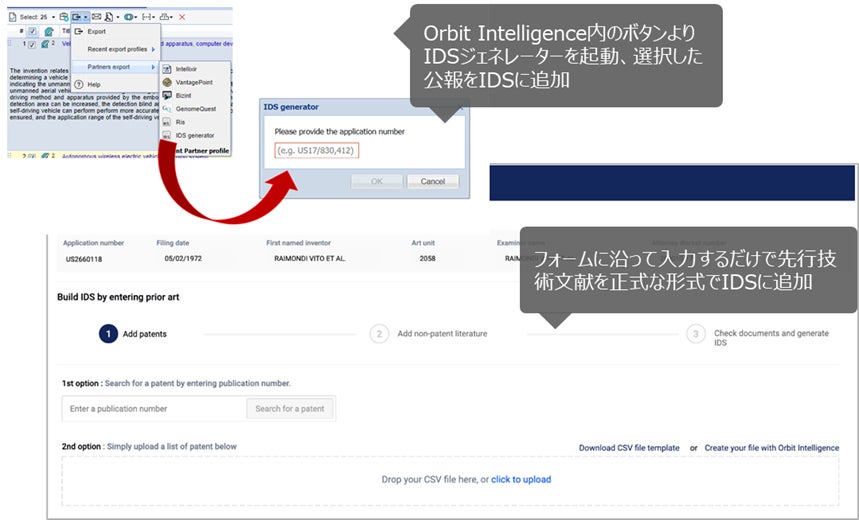Image resolution: width=859 pixels, height=520 pixels.
Task: Click the art unit value 2058
Action: click(427, 259)
